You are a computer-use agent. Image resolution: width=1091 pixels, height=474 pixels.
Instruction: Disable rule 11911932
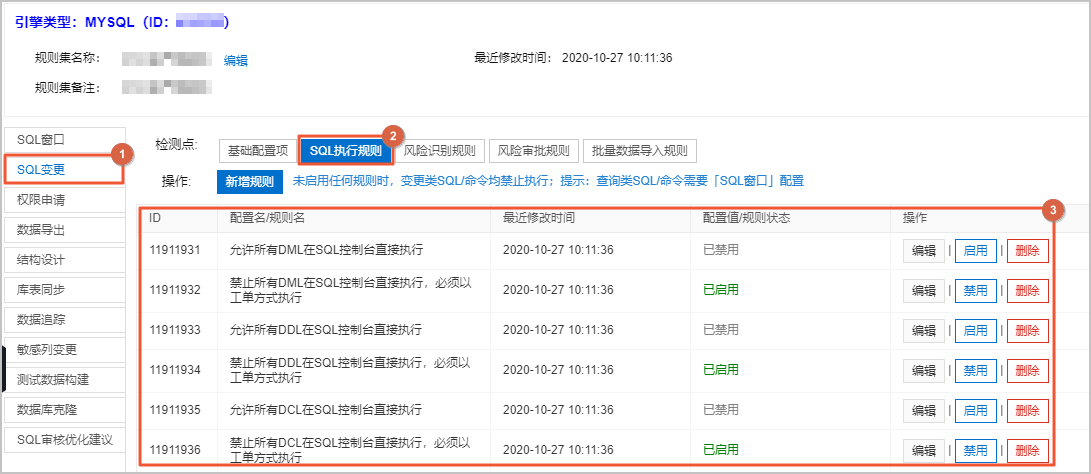coord(975,290)
